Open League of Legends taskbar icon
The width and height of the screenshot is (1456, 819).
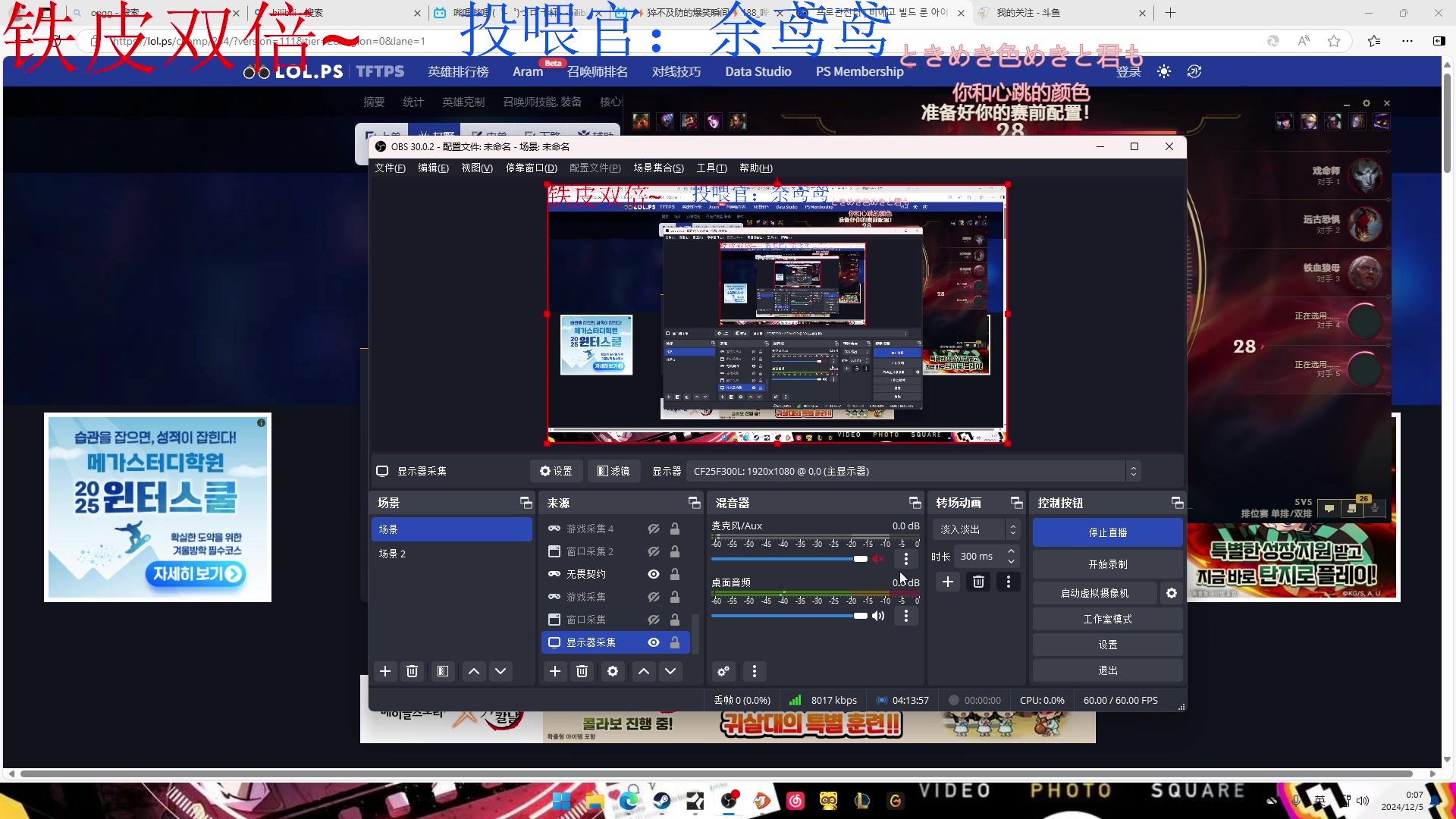point(862,801)
